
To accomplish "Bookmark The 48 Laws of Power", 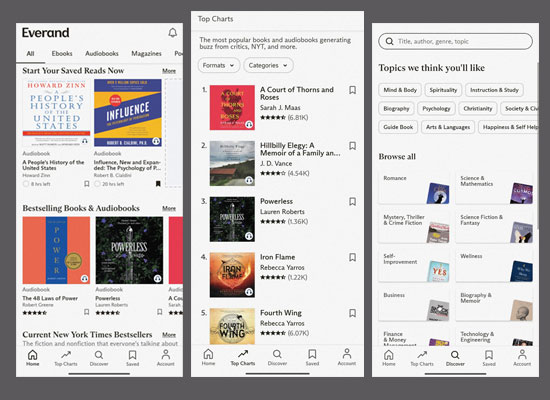I will point(87,312).
